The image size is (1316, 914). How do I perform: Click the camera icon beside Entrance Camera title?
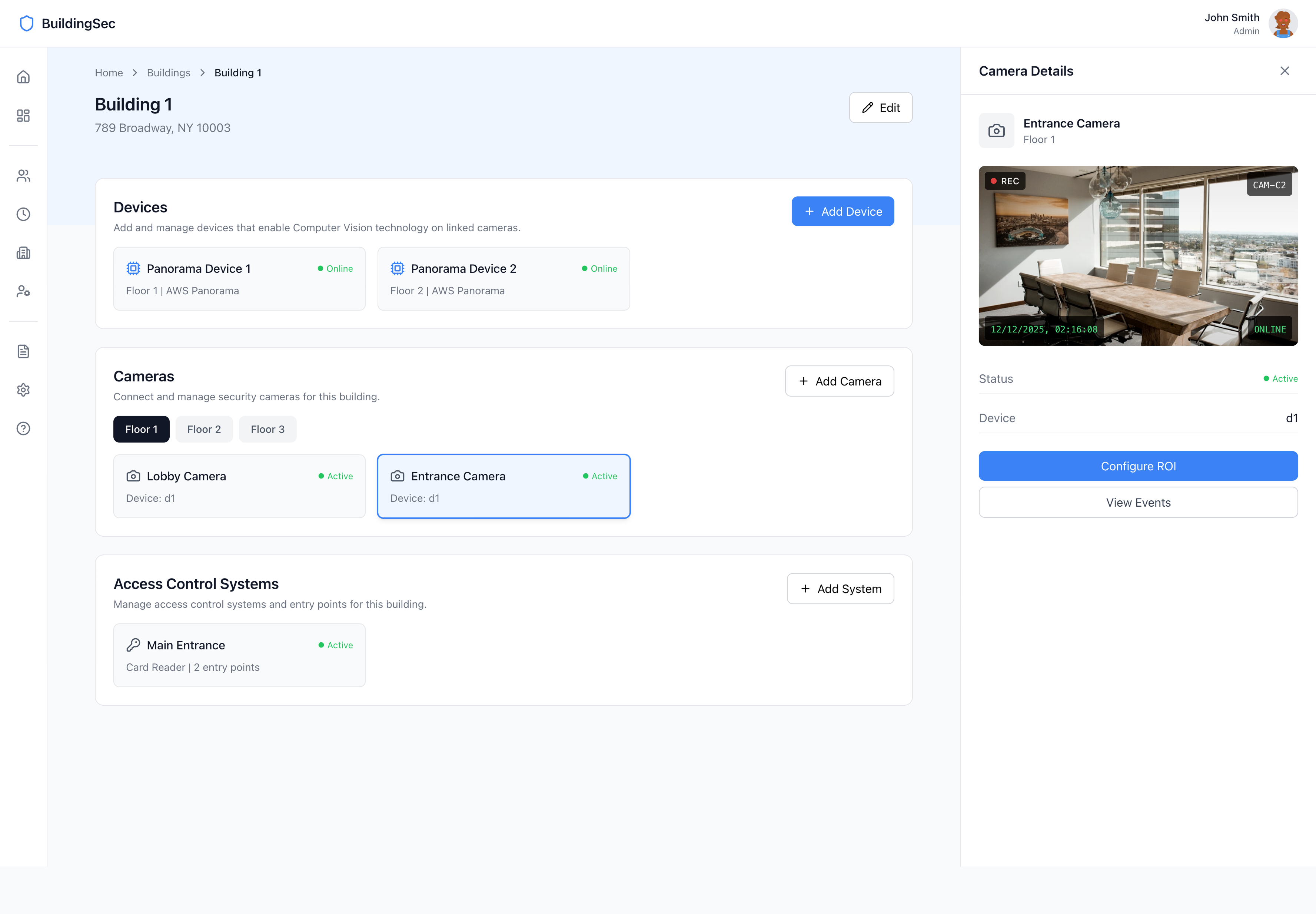pos(996,130)
